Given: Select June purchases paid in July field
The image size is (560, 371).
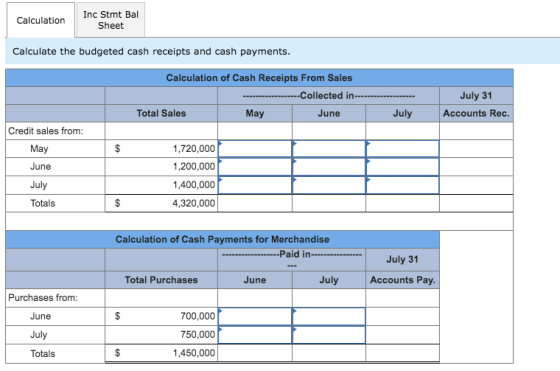Looking at the screenshot, I should pos(329,316).
